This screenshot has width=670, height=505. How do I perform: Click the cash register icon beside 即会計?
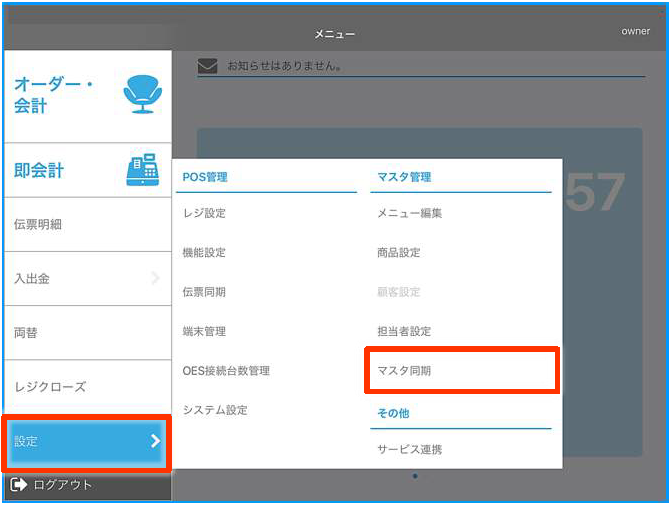click(141, 170)
